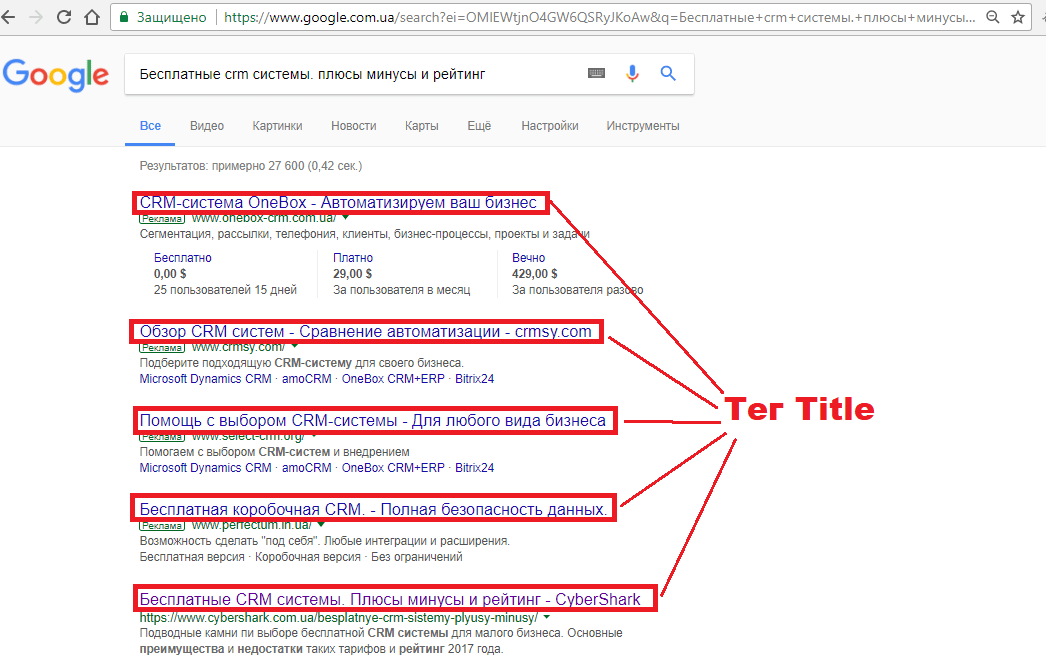Open Bitrix24 link under select-crm.org result
The height and width of the screenshot is (663, 1046).
pos(474,468)
